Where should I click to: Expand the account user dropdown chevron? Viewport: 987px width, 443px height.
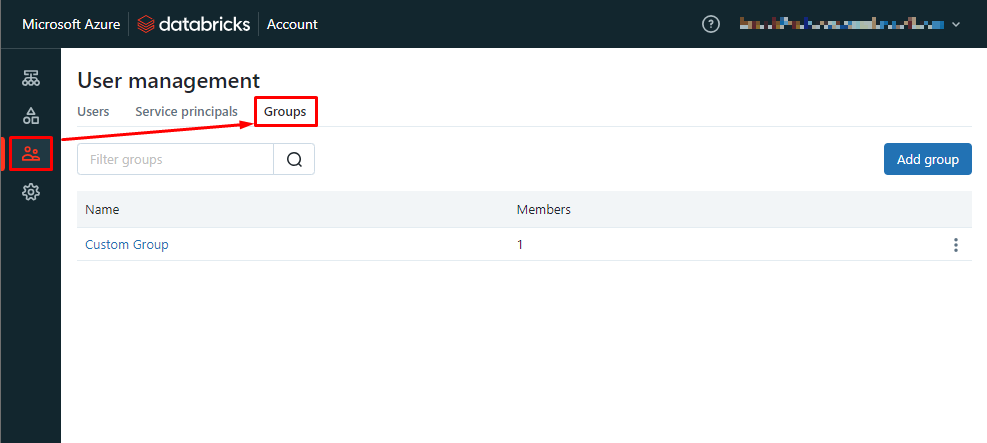(x=956, y=24)
